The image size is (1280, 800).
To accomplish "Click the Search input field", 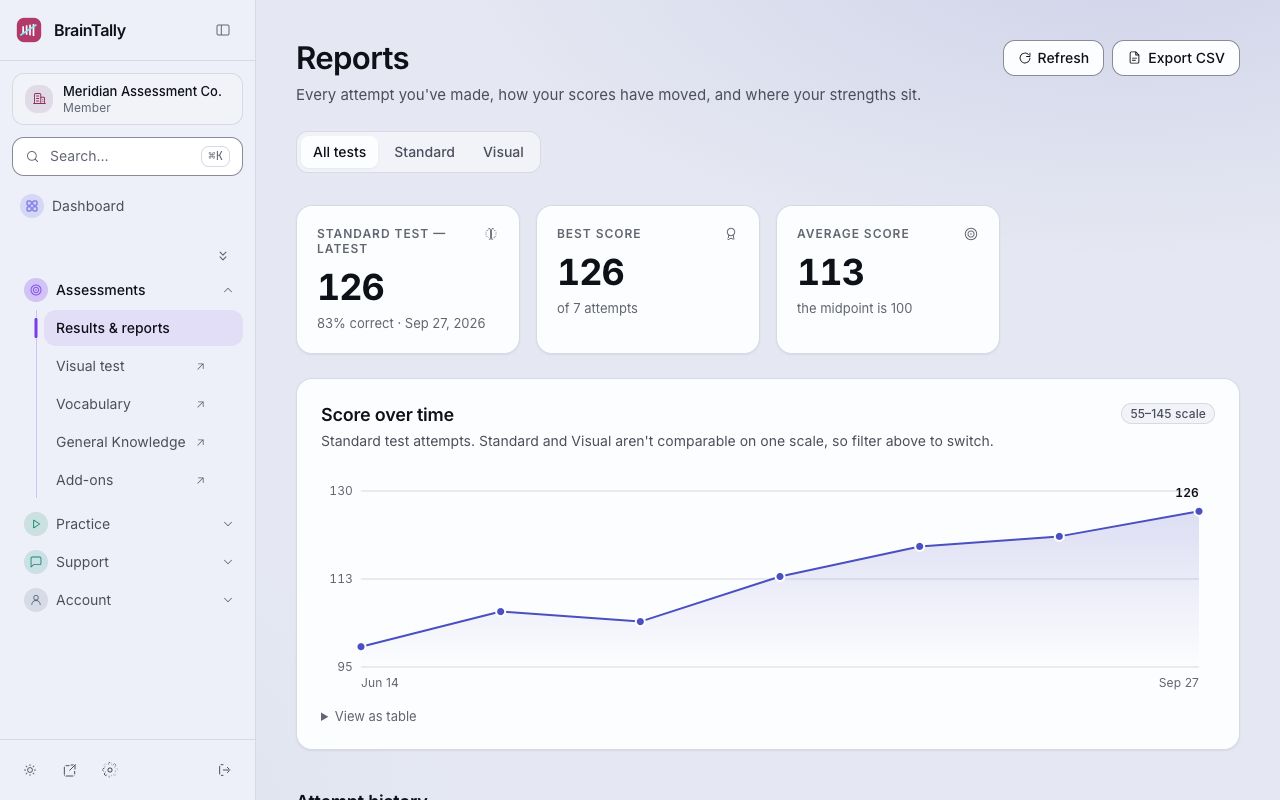I will (127, 156).
